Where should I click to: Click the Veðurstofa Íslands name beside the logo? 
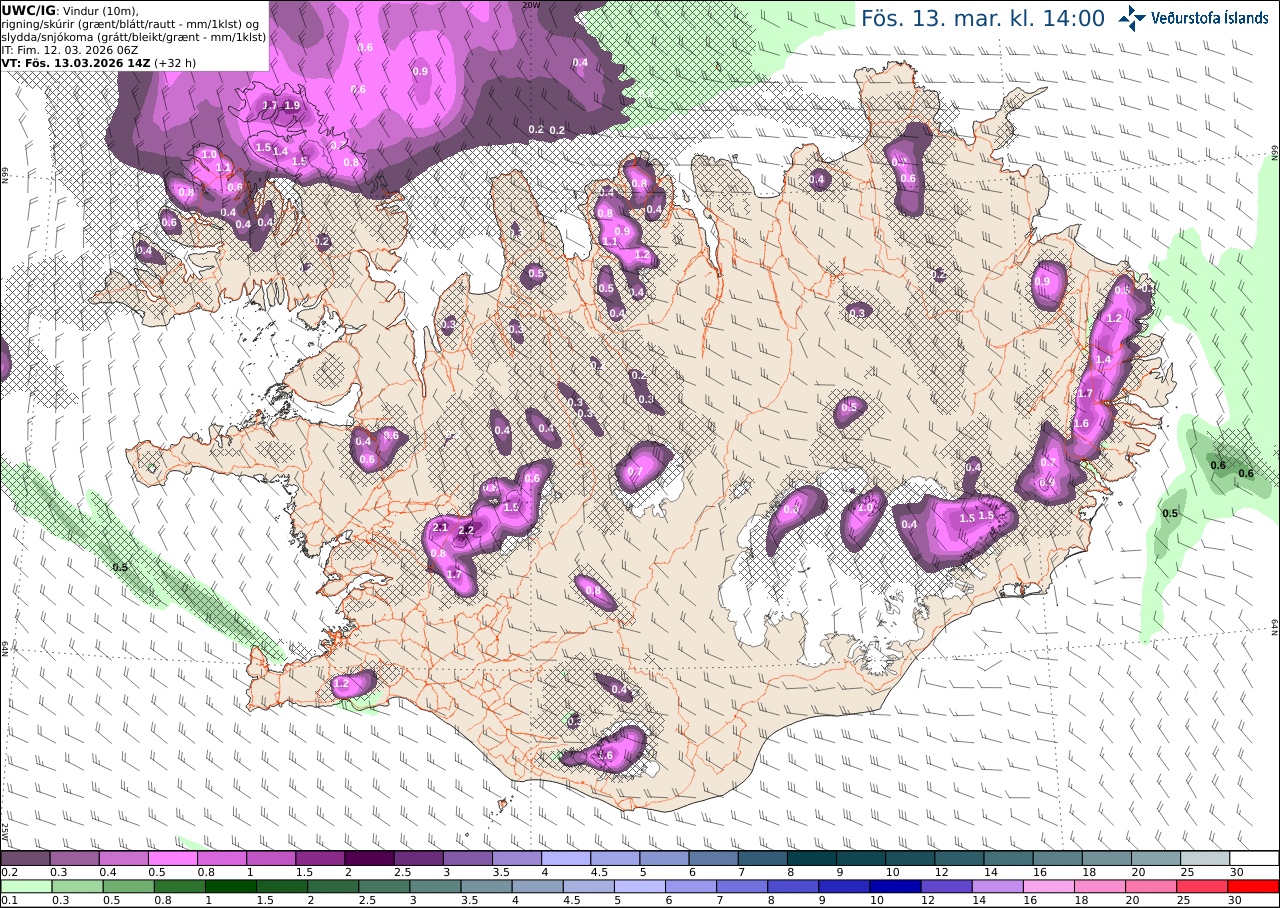click(1210, 18)
